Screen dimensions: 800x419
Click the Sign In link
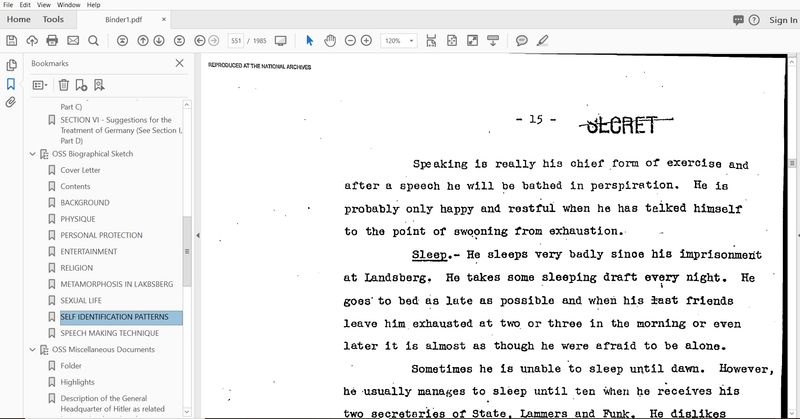(x=783, y=20)
